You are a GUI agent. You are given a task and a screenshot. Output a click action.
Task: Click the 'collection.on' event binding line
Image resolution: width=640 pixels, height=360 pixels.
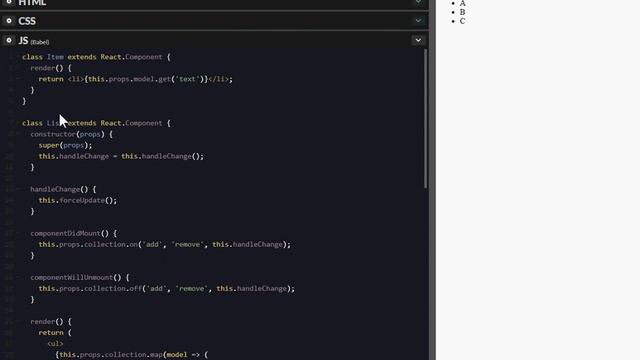coord(164,244)
